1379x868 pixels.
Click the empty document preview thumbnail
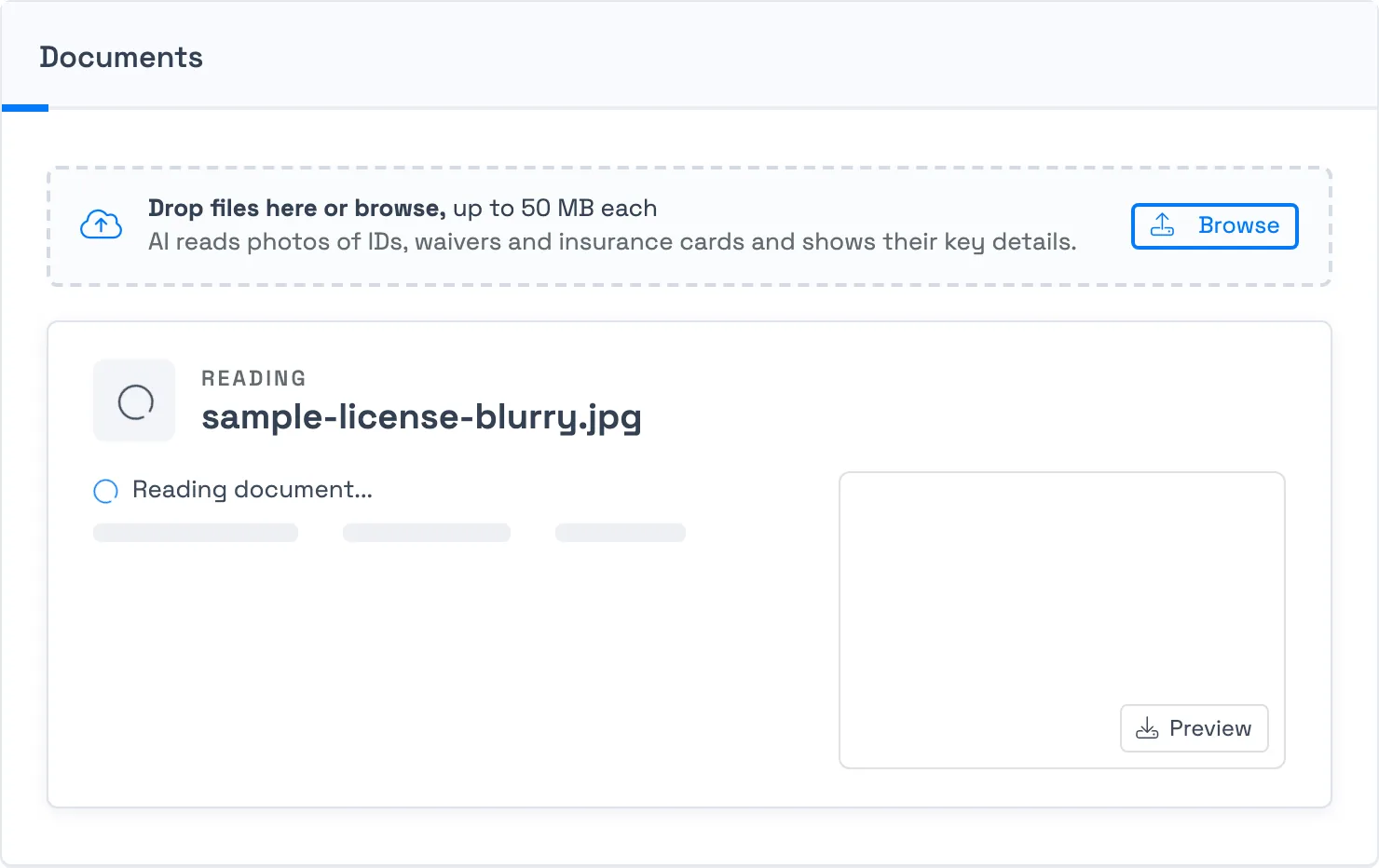[x=1062, y=620]
